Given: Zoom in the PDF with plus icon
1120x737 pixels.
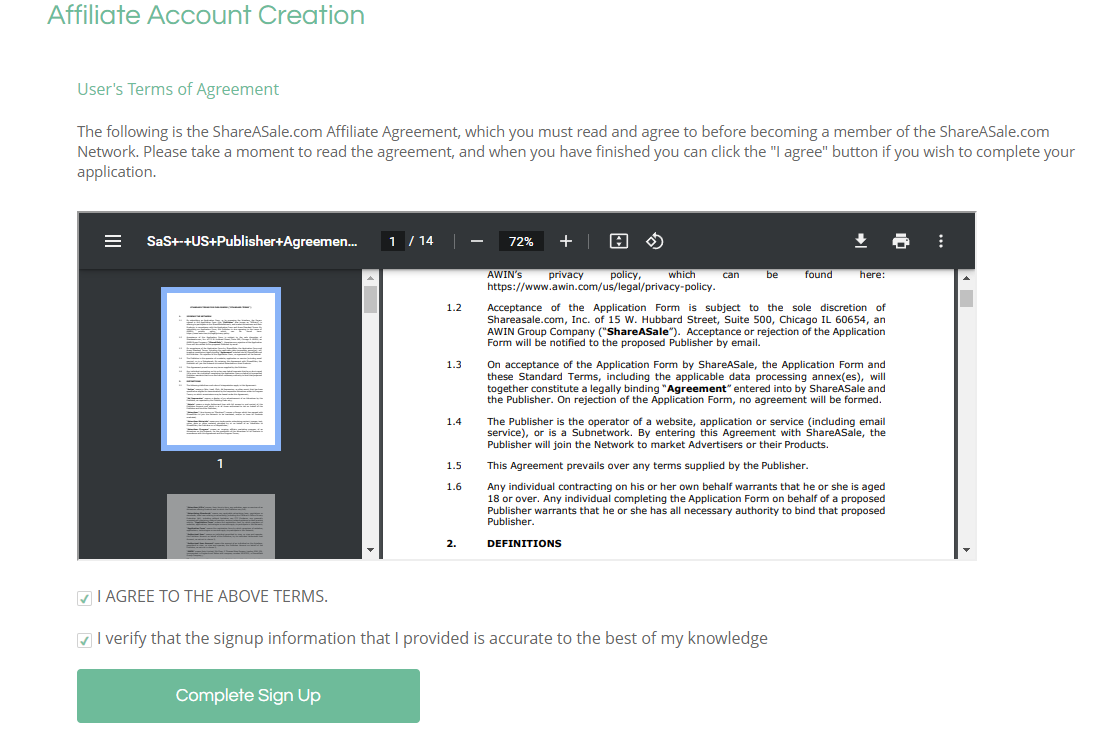Looking at the screenshot, I should tap(566, 241).
